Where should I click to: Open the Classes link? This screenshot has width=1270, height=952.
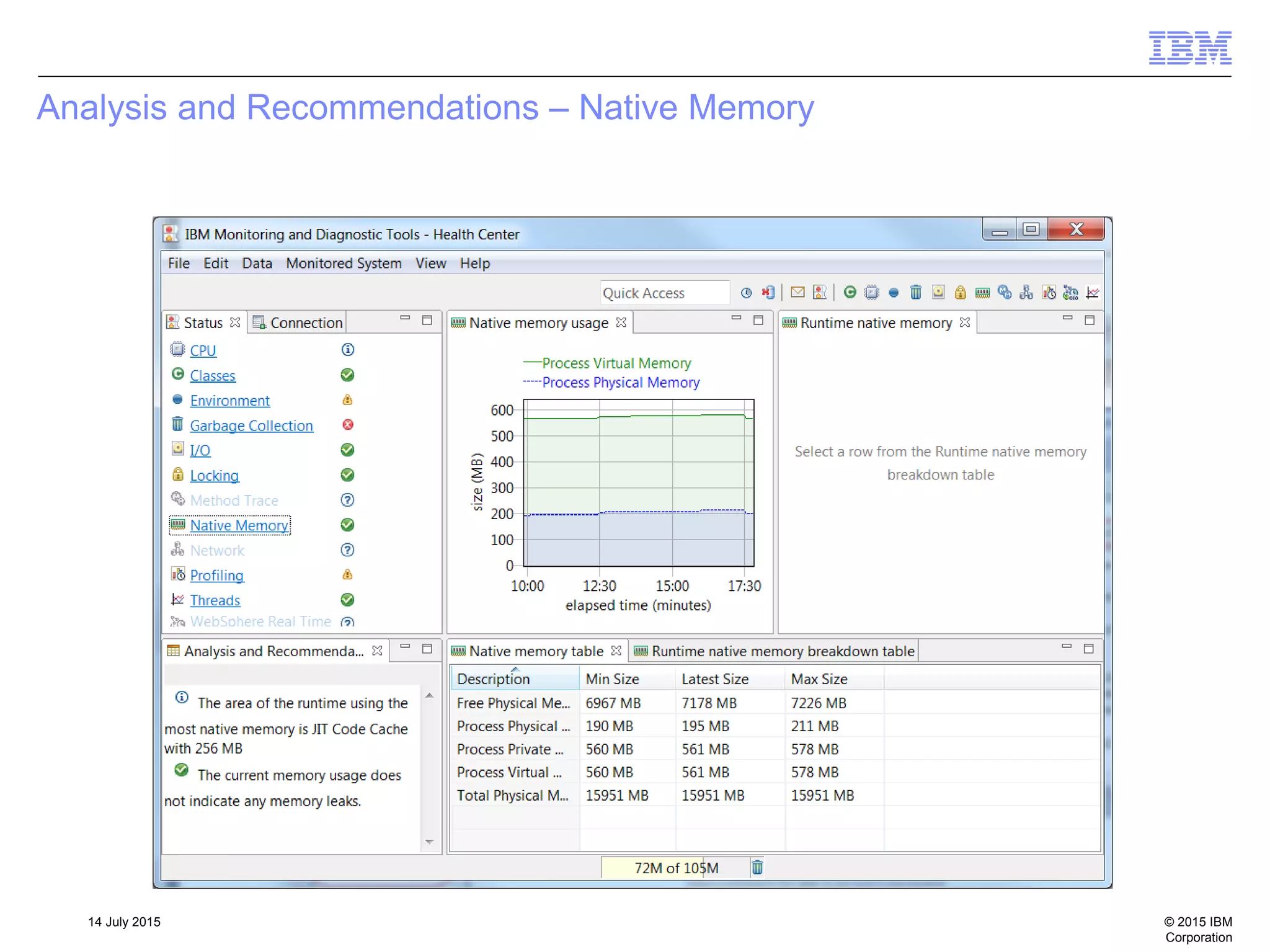[213, 376]
